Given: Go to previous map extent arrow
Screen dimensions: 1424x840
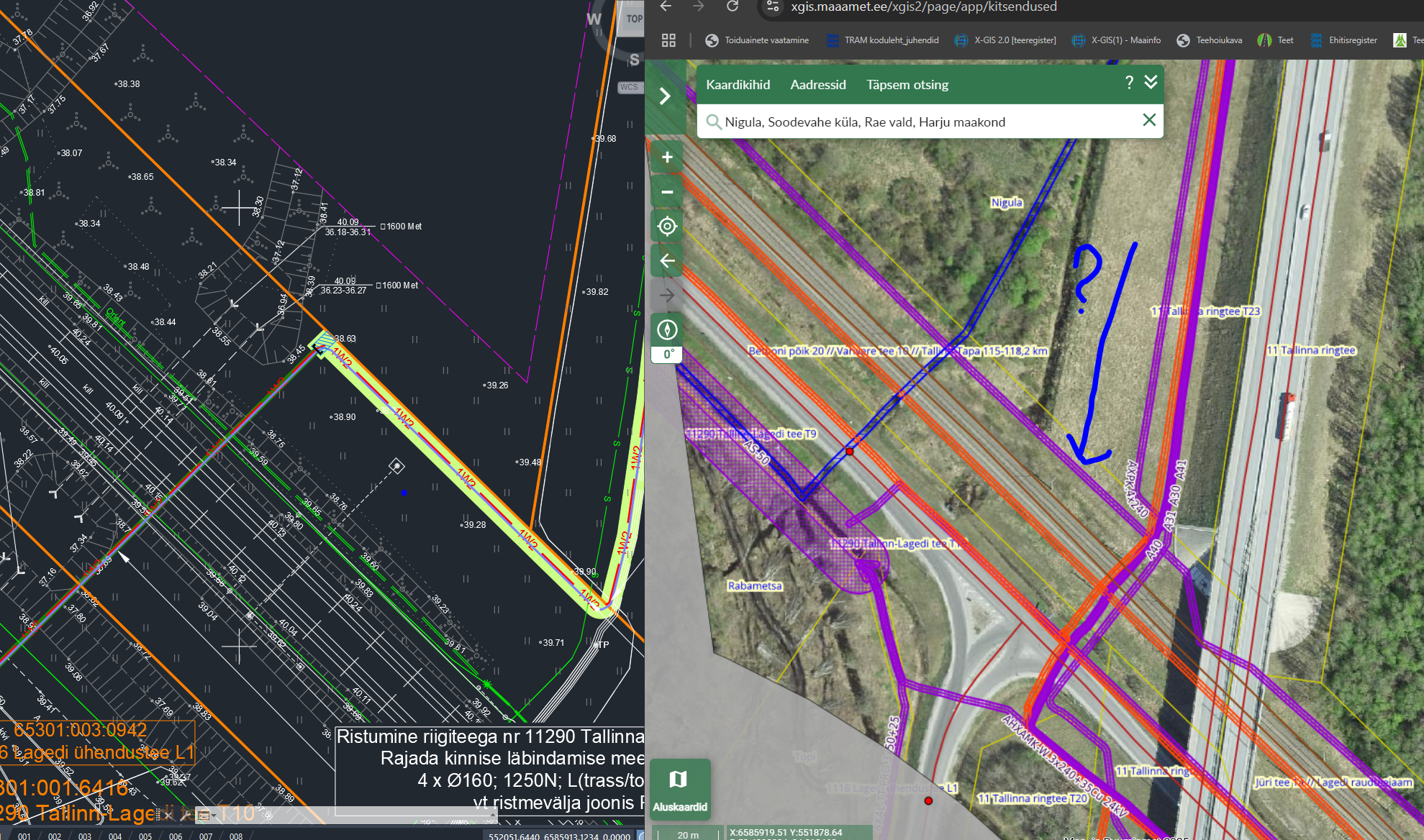Looking at the screenshot, I should pos(667,260).
